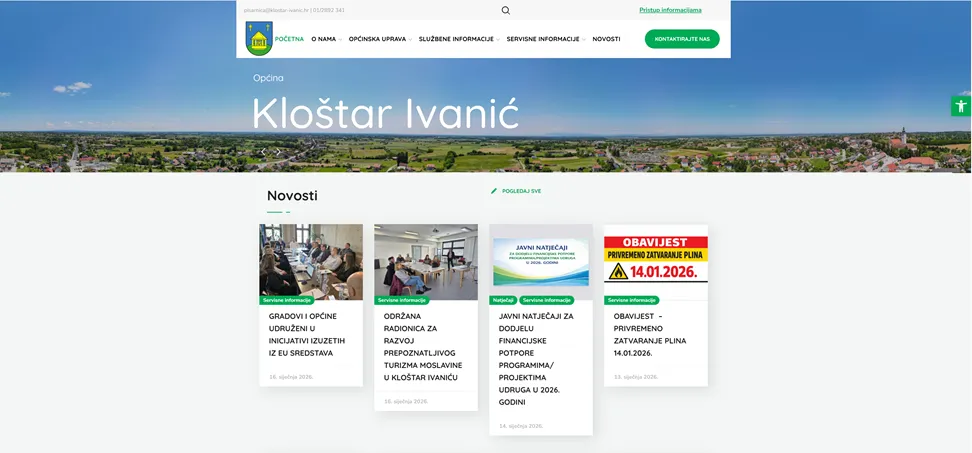972x453 pixels.
Task: Click pencil icon beside Pogledaj sve
Action: click(494, 191)
